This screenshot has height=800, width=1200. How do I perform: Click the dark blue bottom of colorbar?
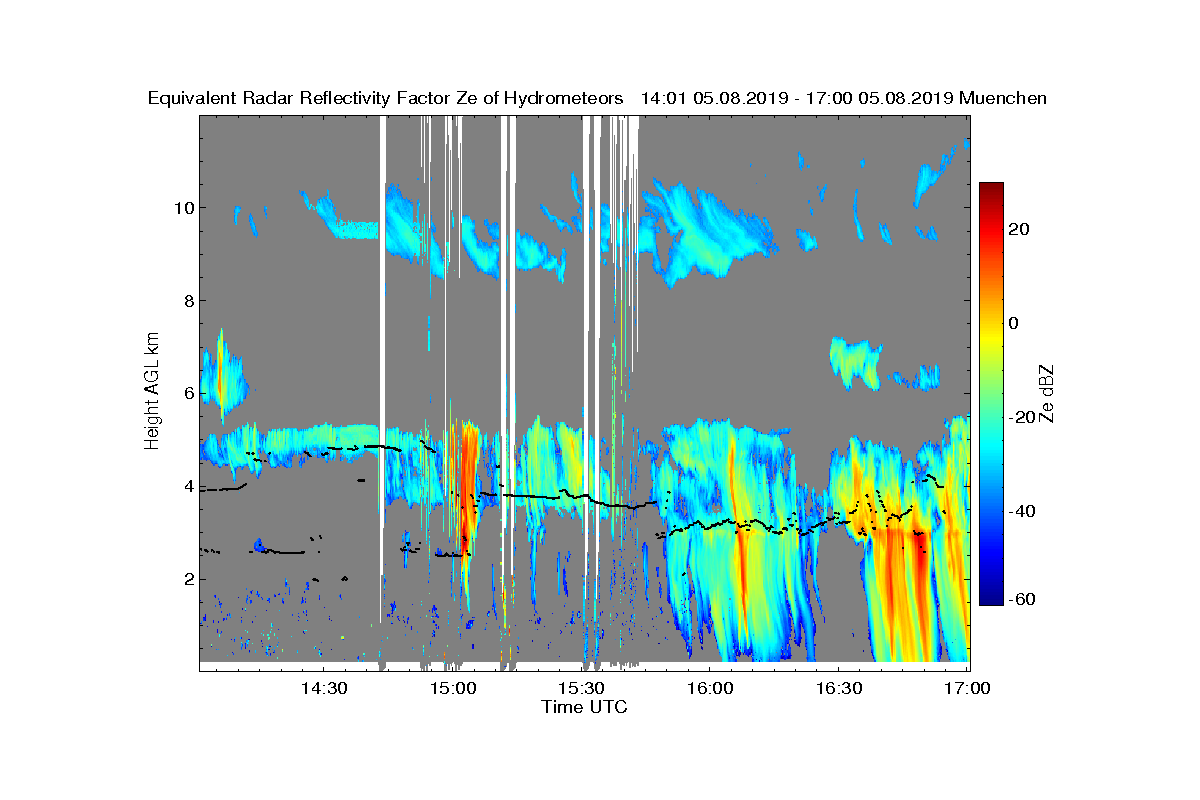(x=991, y=598)
